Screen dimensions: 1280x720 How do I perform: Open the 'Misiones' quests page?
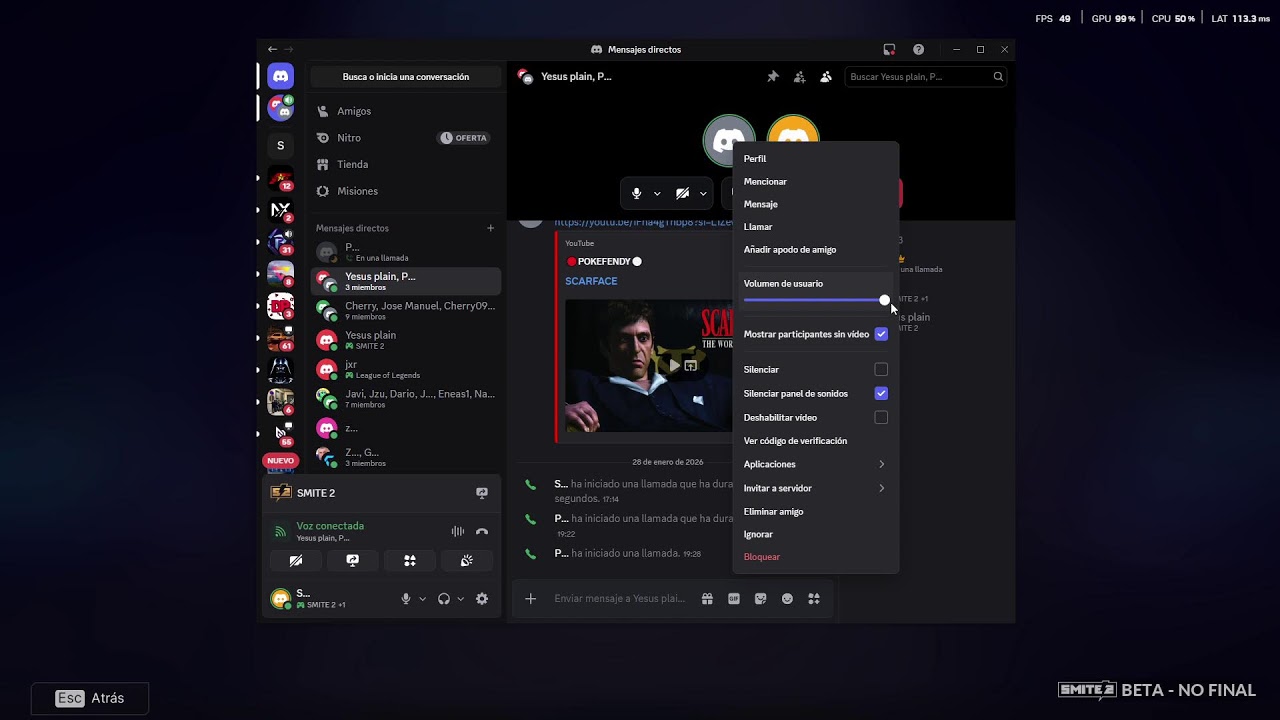406,191
